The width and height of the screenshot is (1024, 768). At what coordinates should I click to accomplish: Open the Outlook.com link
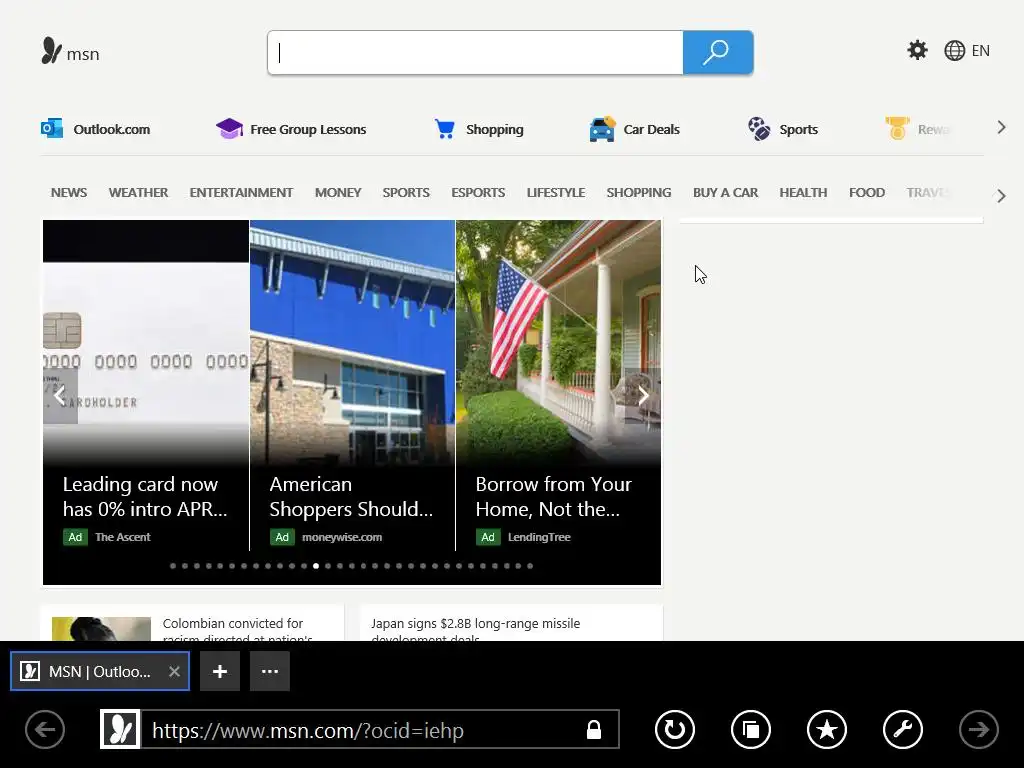point(112,129)
